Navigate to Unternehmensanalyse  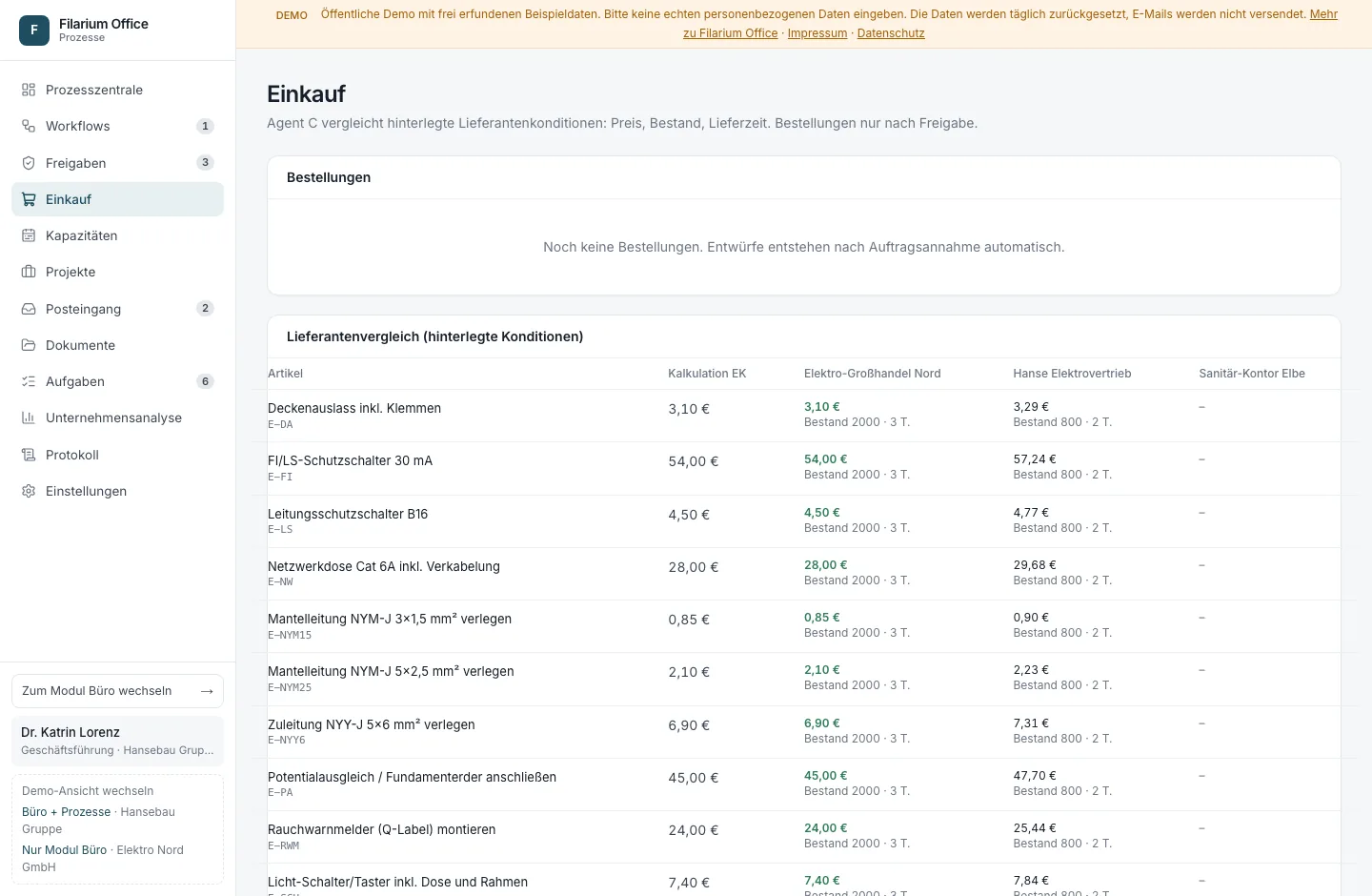[117, 417]
